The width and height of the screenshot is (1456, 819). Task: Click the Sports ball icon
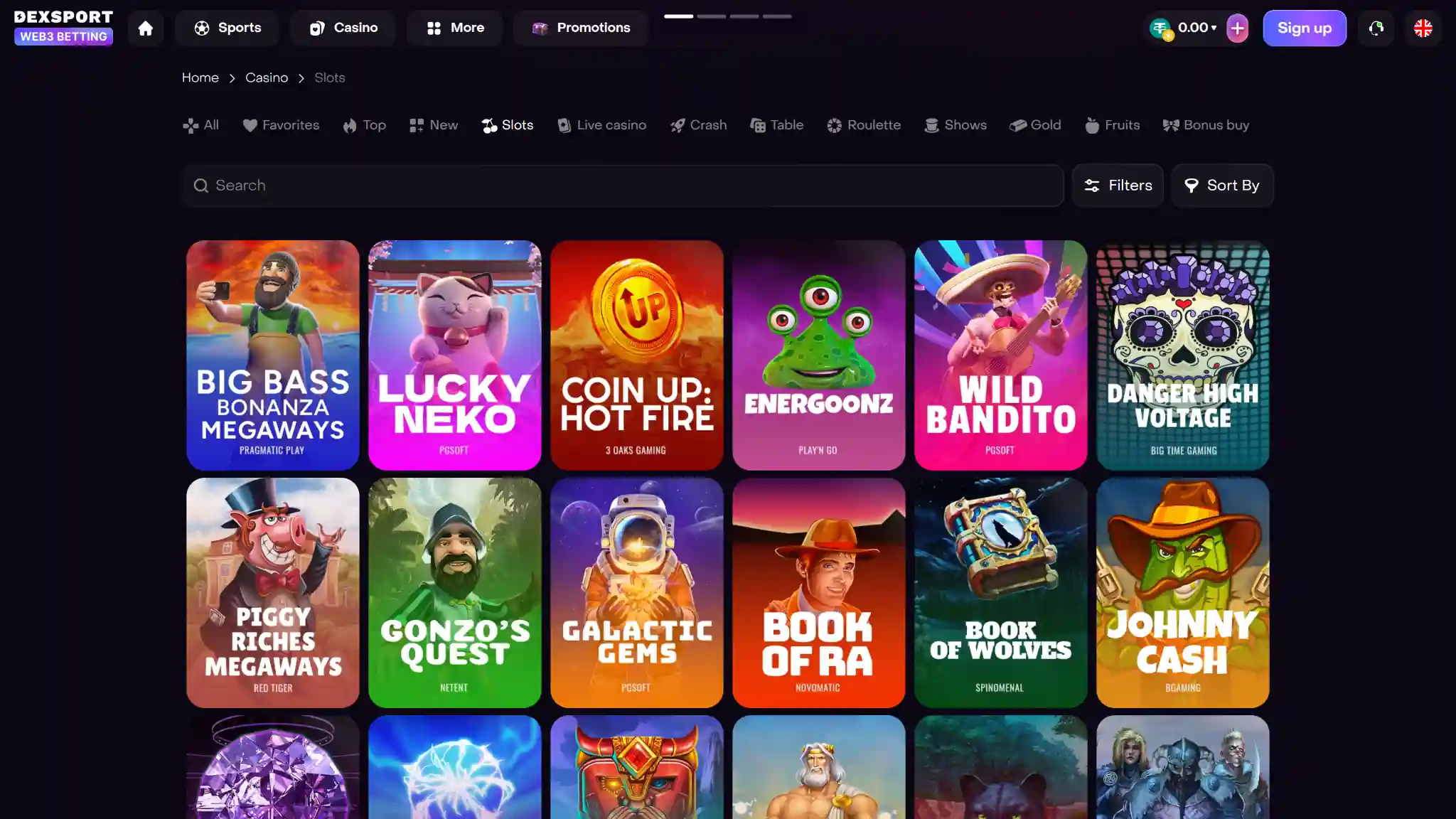202,28
